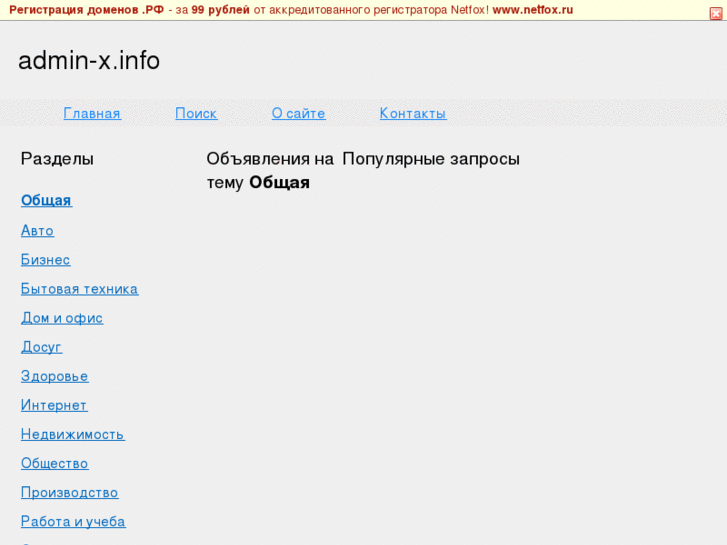Open the Производство section
727x545 pixels.
(x=70, y=493)
